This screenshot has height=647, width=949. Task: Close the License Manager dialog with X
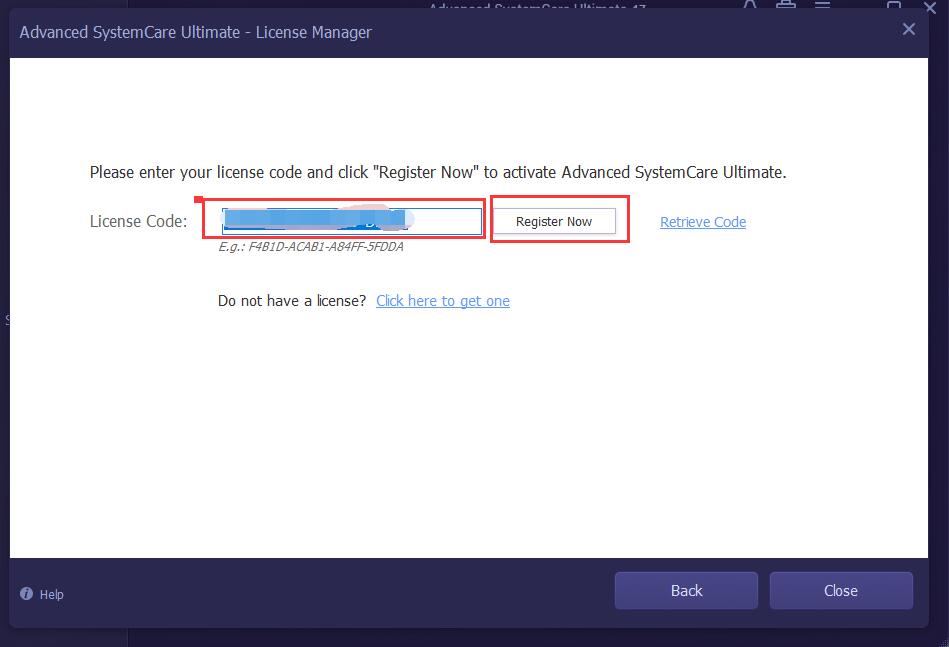(x=908, y=29)
